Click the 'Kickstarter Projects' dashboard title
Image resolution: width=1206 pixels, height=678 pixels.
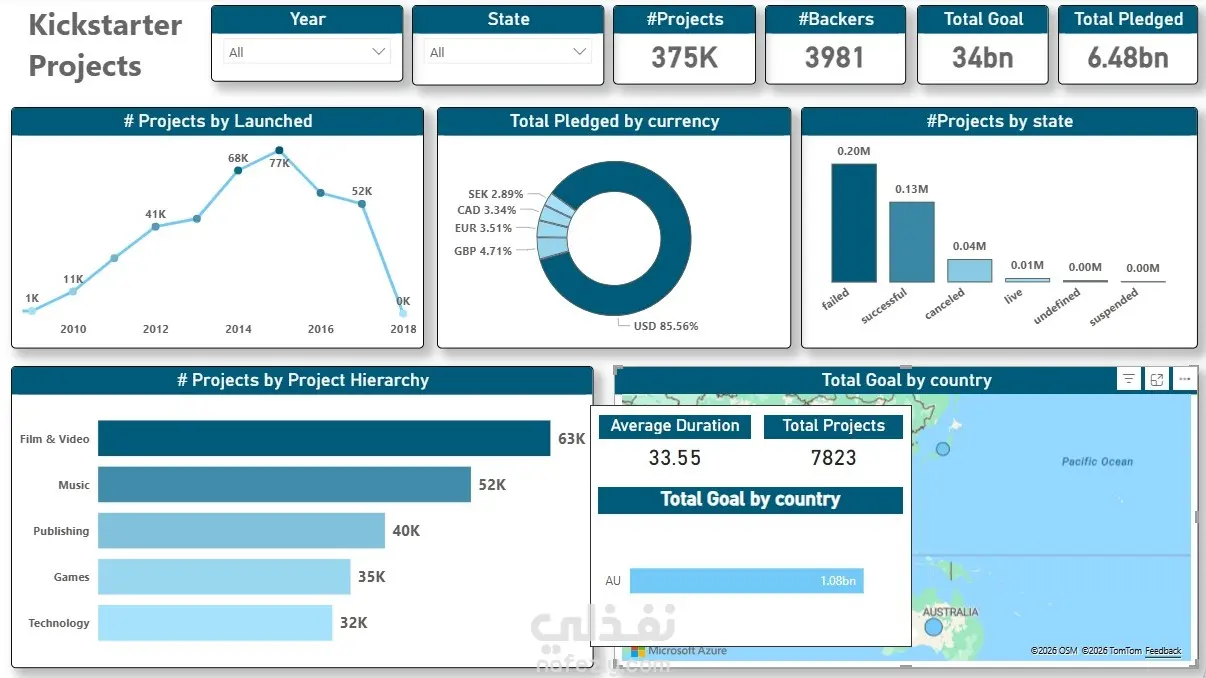[105, 45]
